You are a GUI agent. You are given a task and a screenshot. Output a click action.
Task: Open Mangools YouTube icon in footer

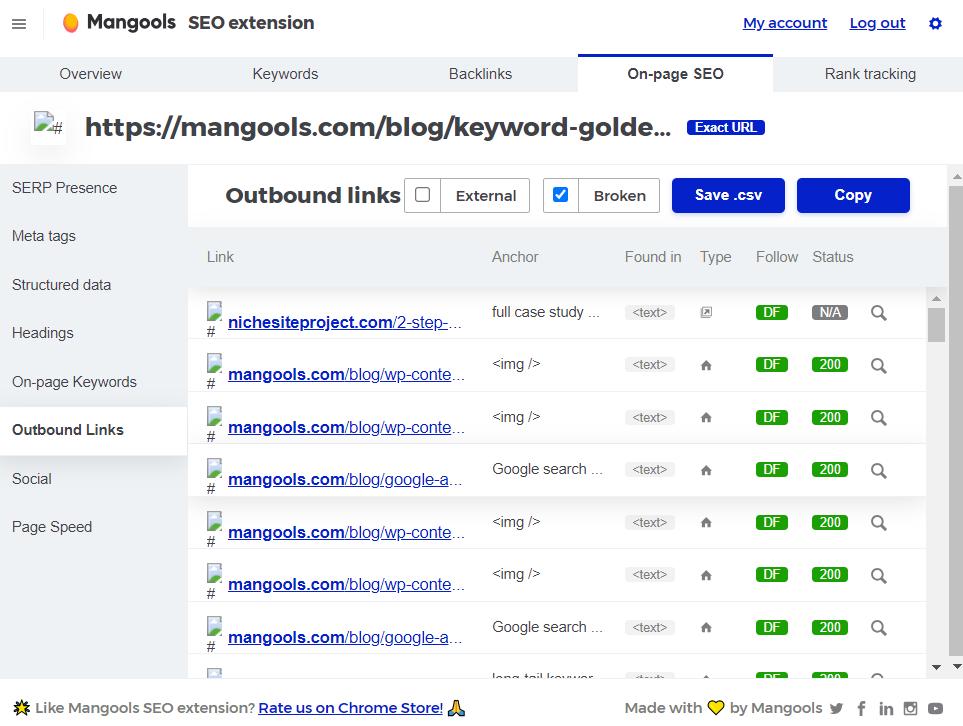(x=935, y=708)
